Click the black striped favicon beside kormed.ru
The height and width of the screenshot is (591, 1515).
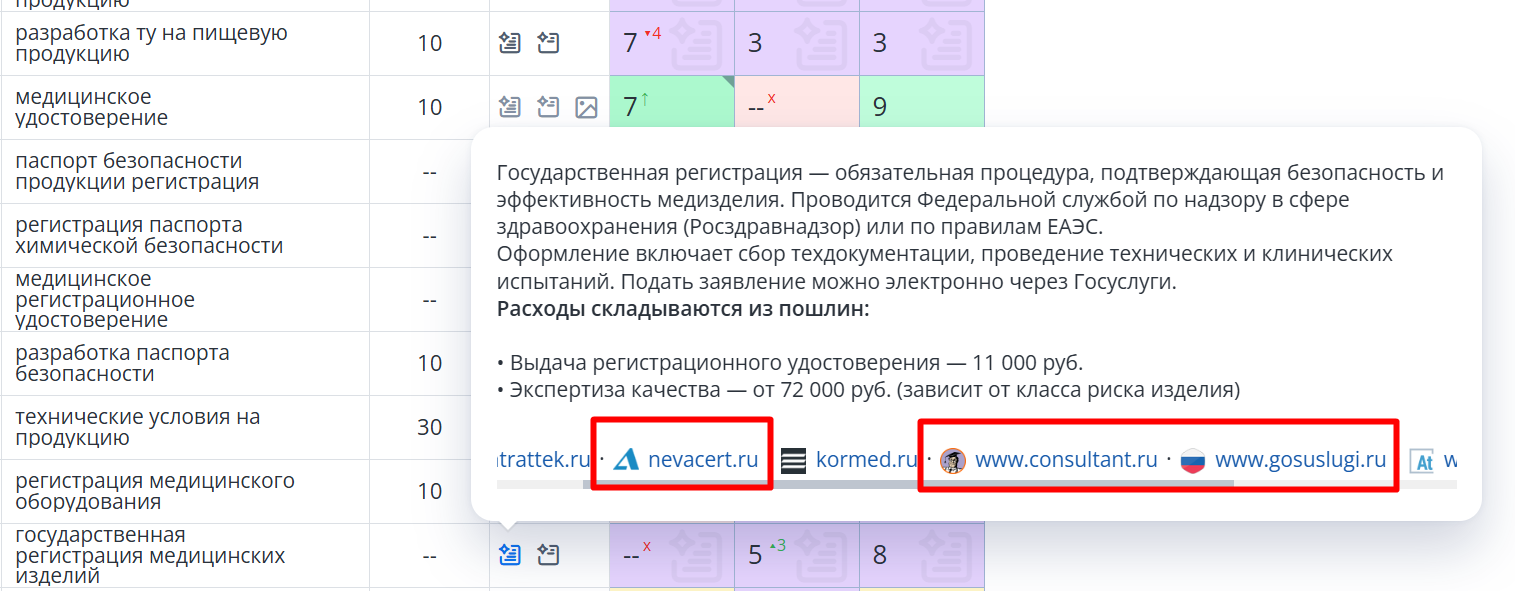tap(793, 460)
